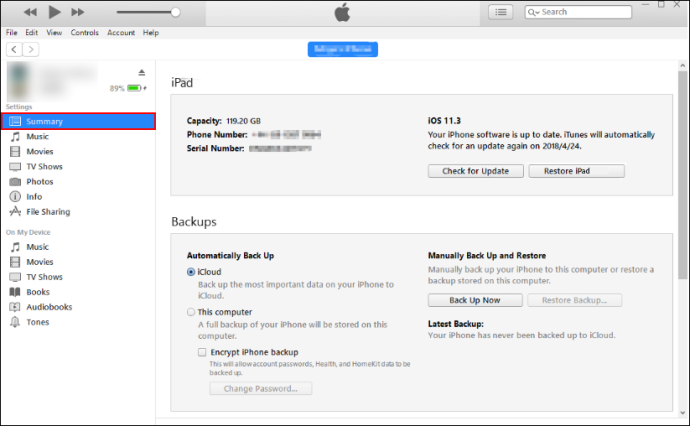
Task: Click the volume slider knob
Action: [176, 12]
